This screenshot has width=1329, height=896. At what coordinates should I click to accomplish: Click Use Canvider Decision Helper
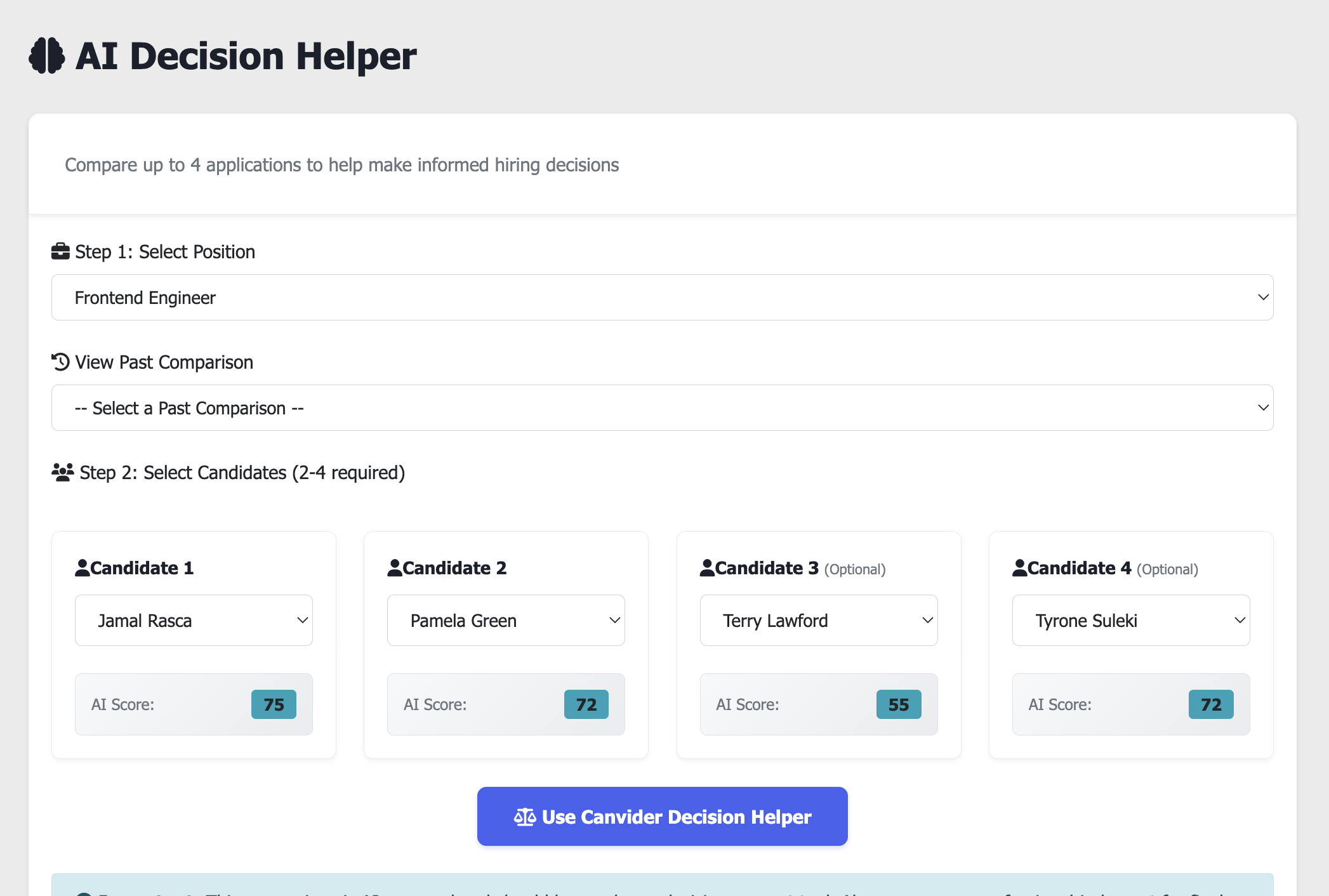(x=663, y=816)
